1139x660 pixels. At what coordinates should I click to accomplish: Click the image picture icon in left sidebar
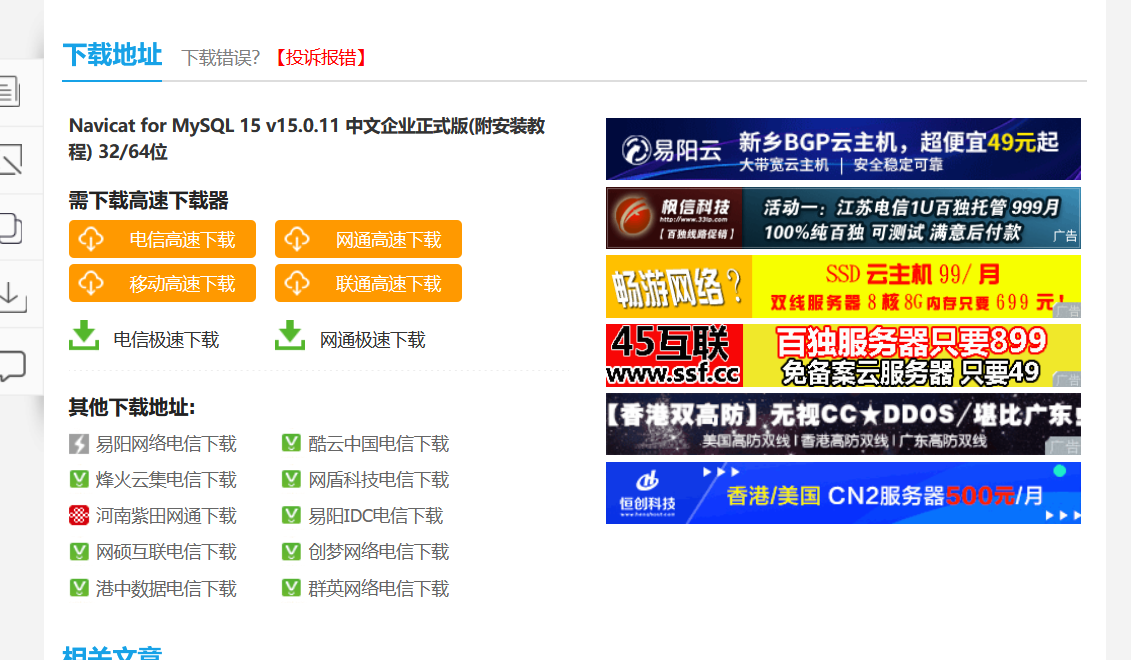10,159
